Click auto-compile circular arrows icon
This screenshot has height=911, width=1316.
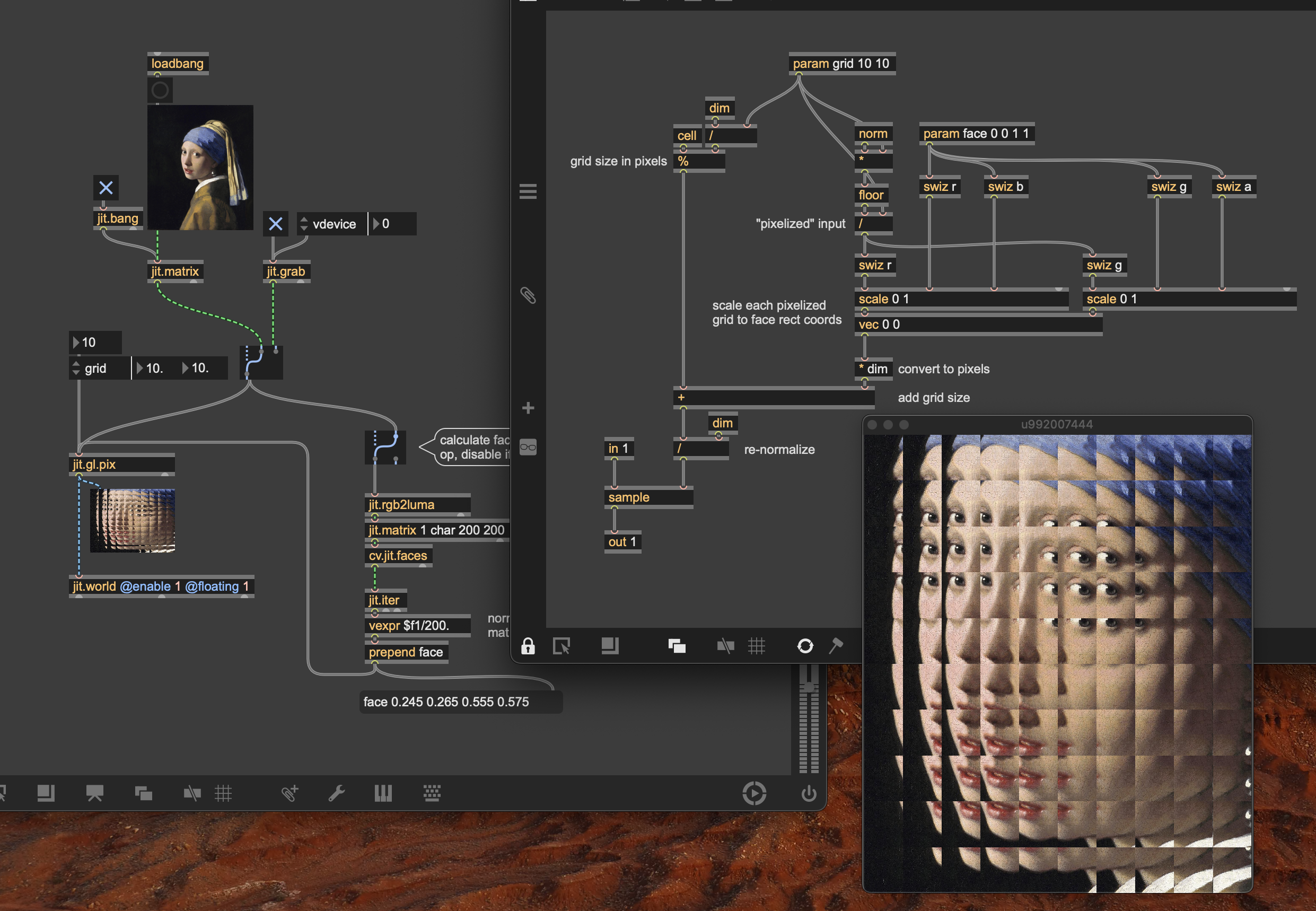coord(805,646)
